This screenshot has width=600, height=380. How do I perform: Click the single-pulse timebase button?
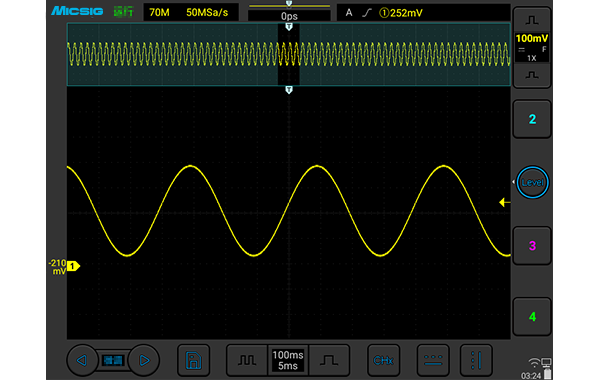point(329,360)
